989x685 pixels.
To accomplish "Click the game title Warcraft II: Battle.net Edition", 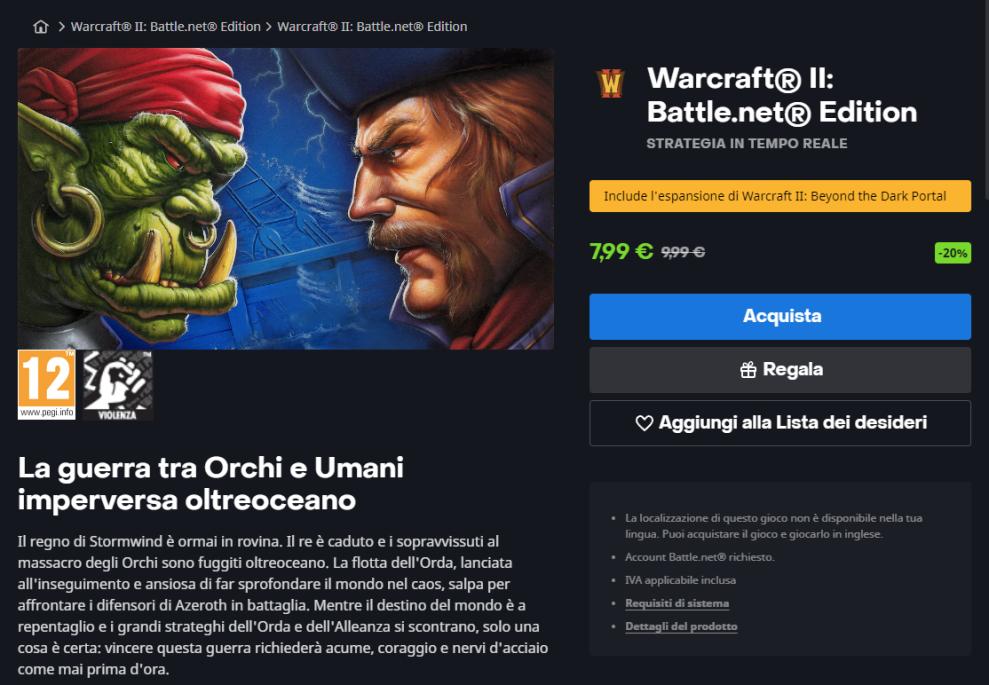I will pos(782,95).
